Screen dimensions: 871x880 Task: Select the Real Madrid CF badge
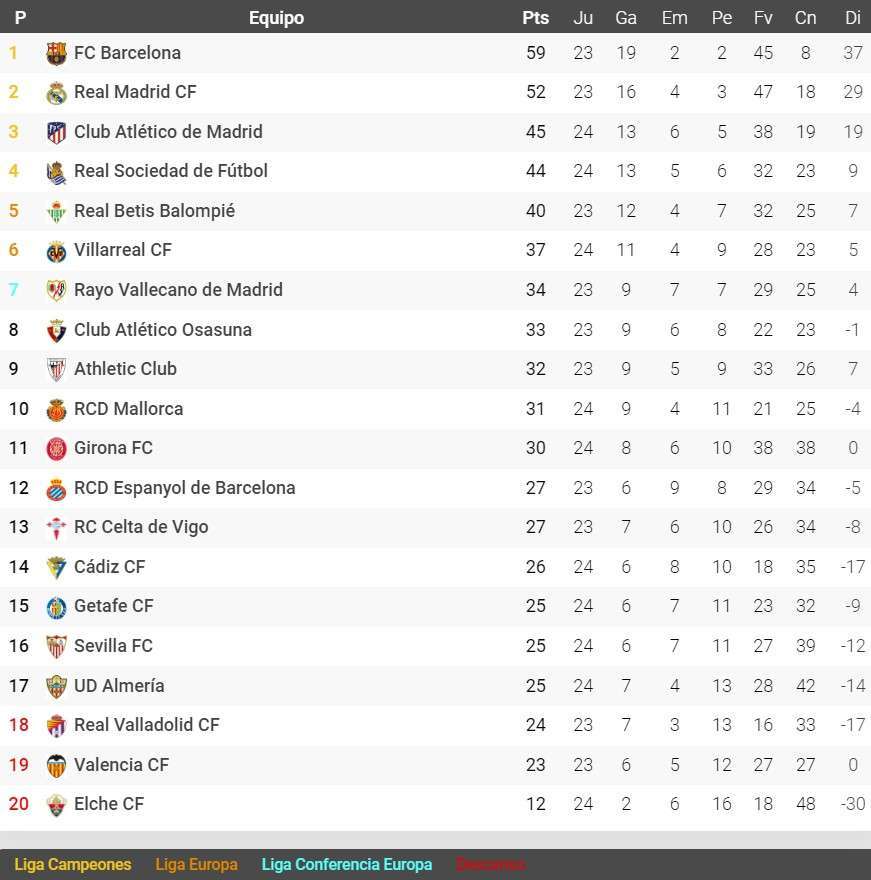coord(58,92)
